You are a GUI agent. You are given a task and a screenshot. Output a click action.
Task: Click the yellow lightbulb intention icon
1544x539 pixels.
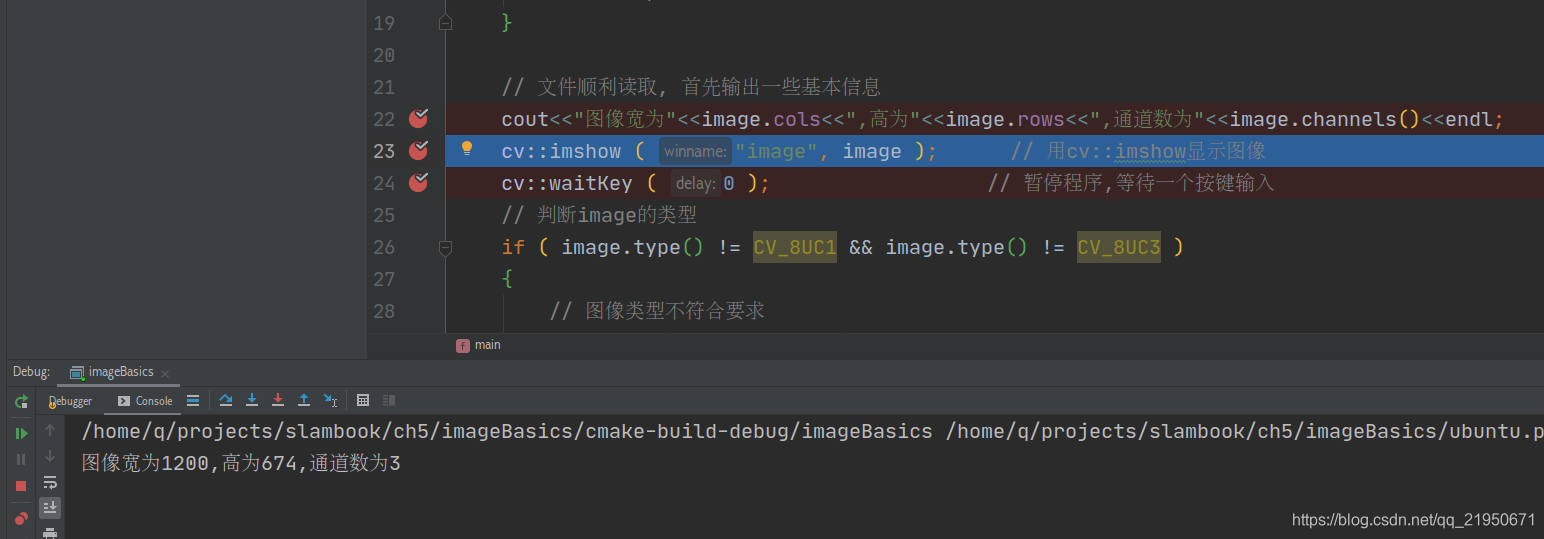[466, 149]
